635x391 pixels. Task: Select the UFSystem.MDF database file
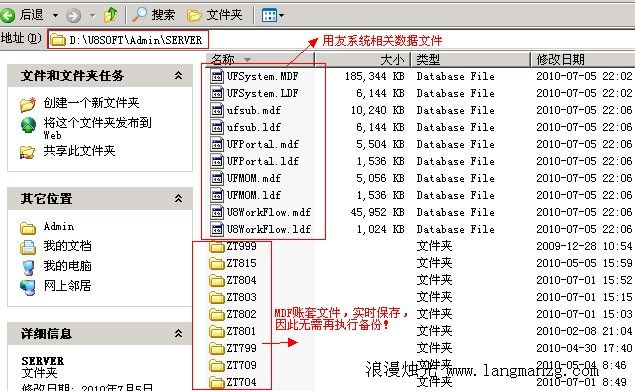click(x=254, y=76)
